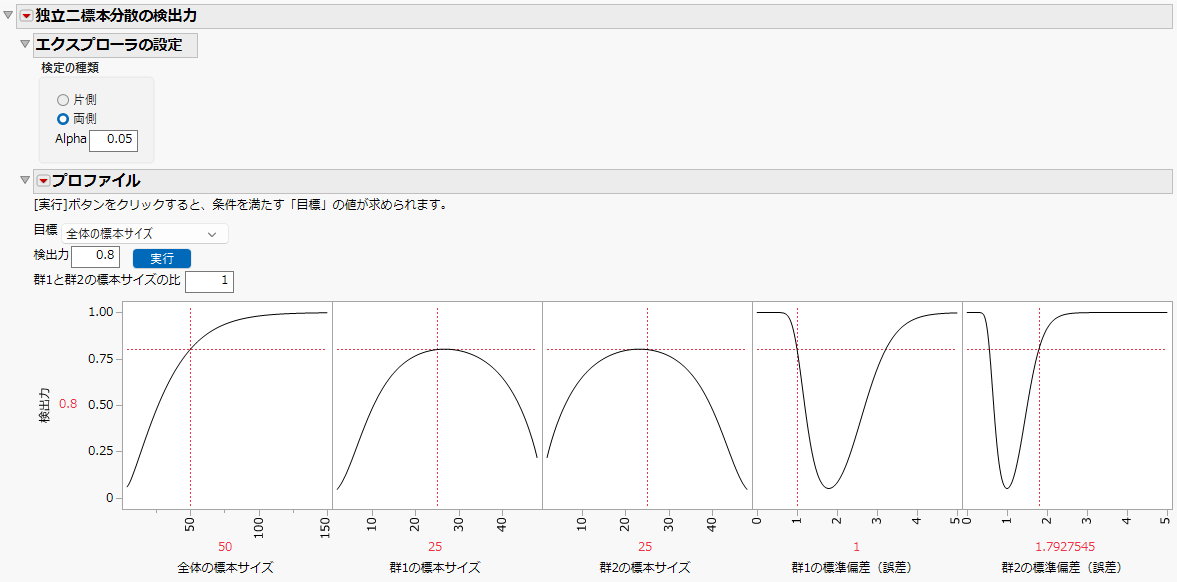
Task: Click the 検定の種類 label
Action: pyautogui.click(x=70, y=68)
